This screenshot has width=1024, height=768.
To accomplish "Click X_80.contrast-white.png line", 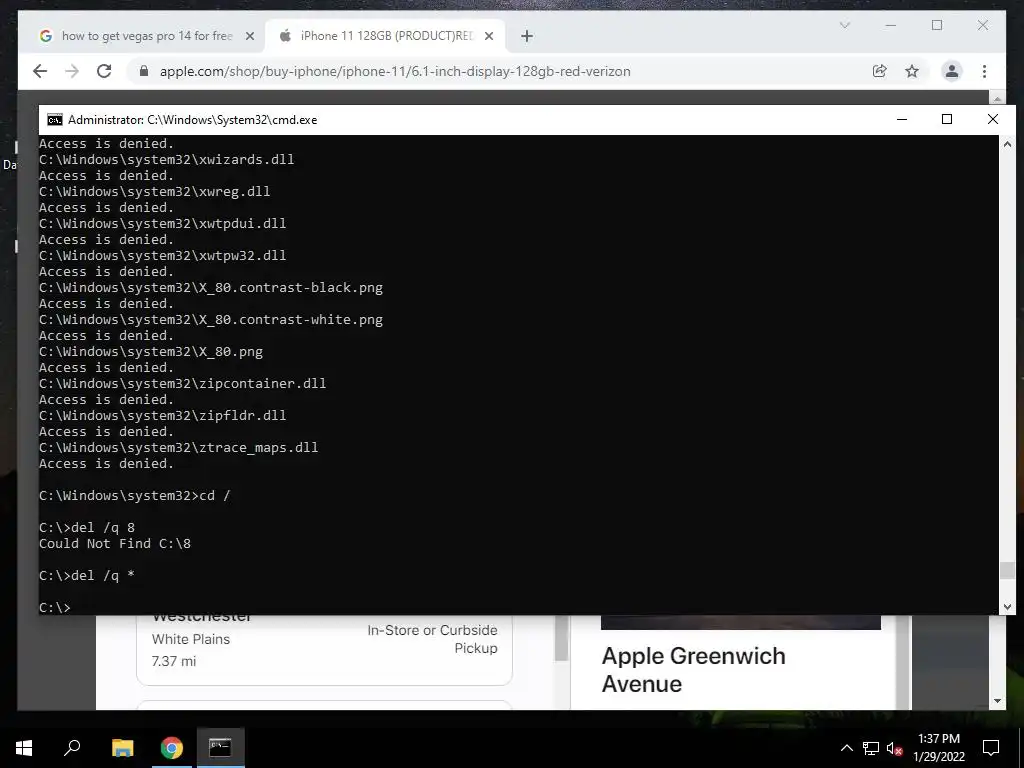I will pyautogui.click(x=211, y=319).
